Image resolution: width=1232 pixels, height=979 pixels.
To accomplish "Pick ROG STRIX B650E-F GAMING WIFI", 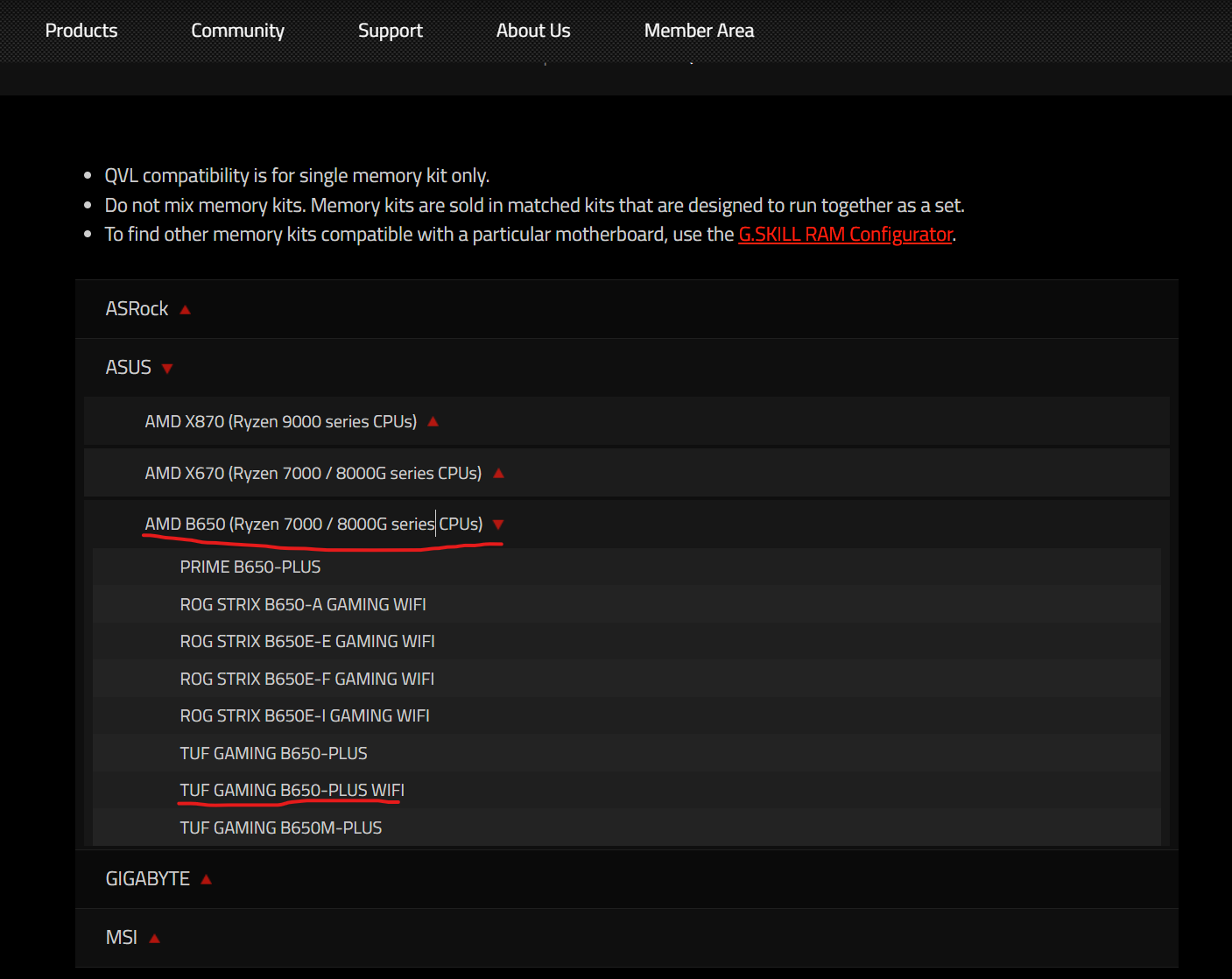I will [307, 680].
